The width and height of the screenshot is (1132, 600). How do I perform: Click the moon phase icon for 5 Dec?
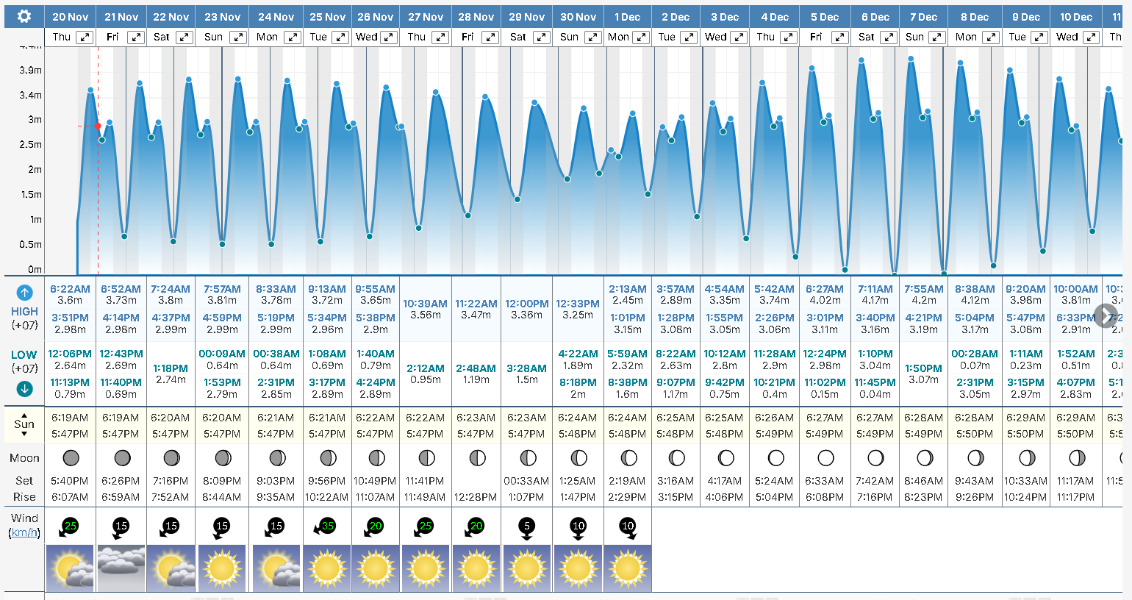pyautogui.click(x=825, y=457)
